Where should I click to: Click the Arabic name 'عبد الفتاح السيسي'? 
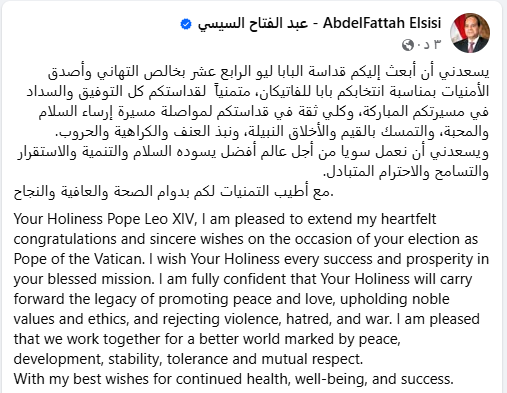[x=253, y=24]
